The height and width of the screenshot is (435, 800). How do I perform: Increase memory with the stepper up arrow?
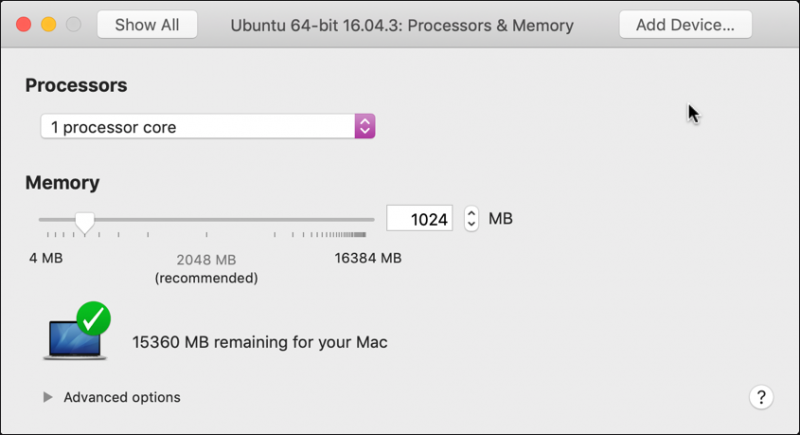click(x=472, y=212)
